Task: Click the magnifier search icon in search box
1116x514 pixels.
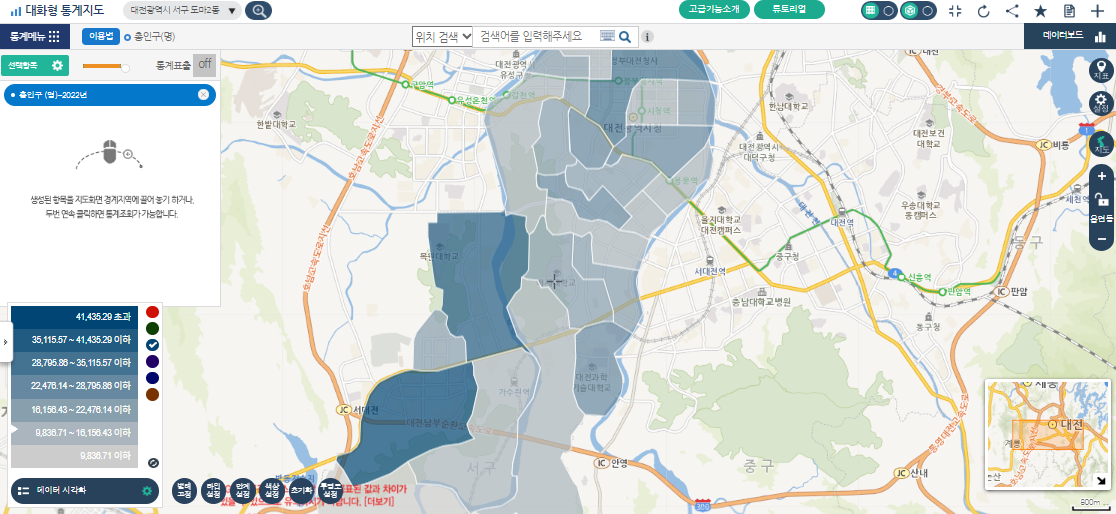Action: (625, 37)
